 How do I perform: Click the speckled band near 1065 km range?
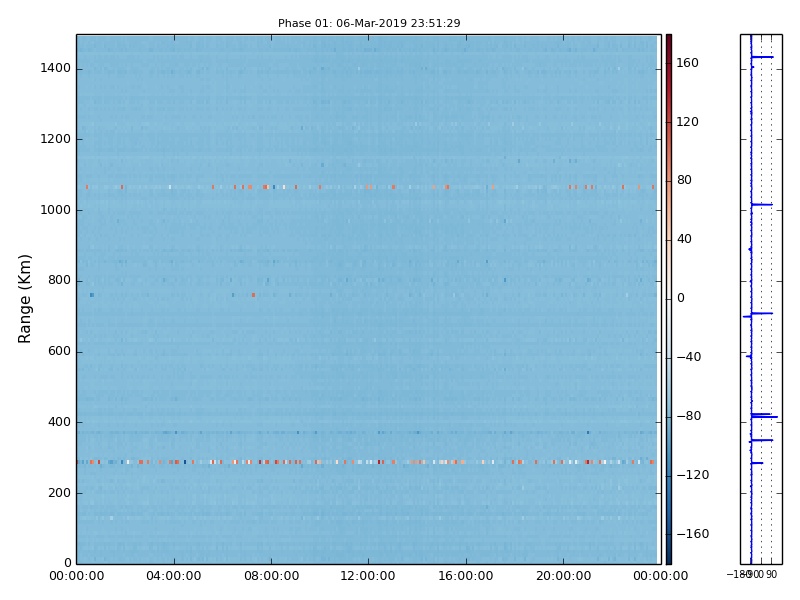click(x=366, y=187)
